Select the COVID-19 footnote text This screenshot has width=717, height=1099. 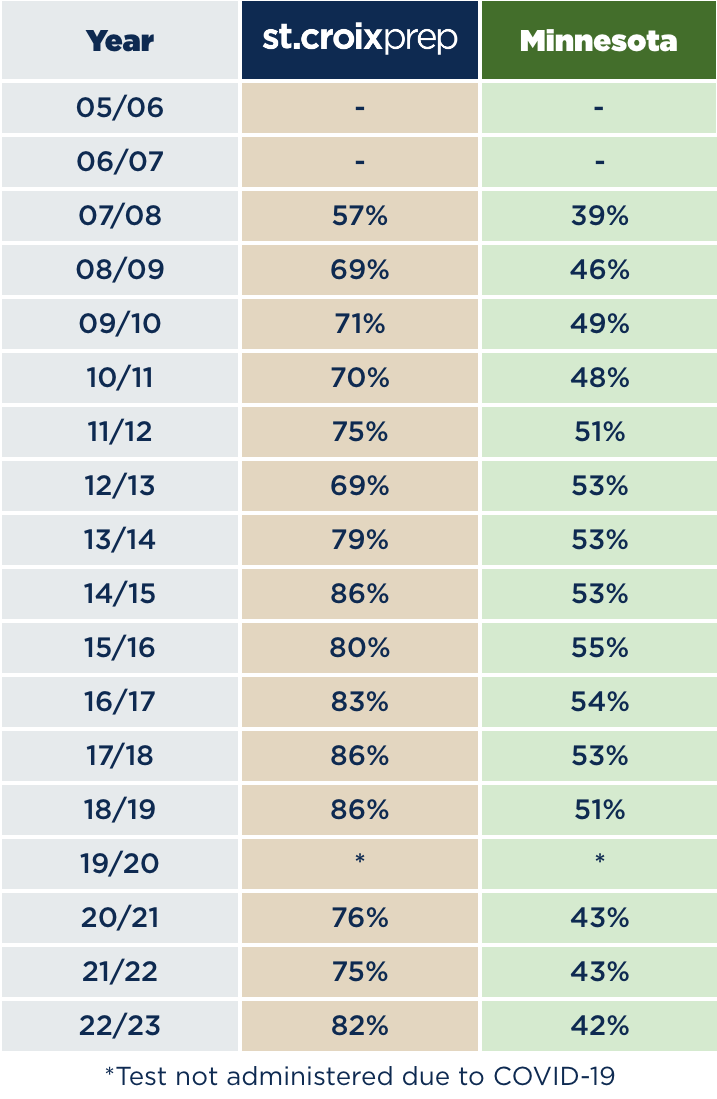point(360,1076)
